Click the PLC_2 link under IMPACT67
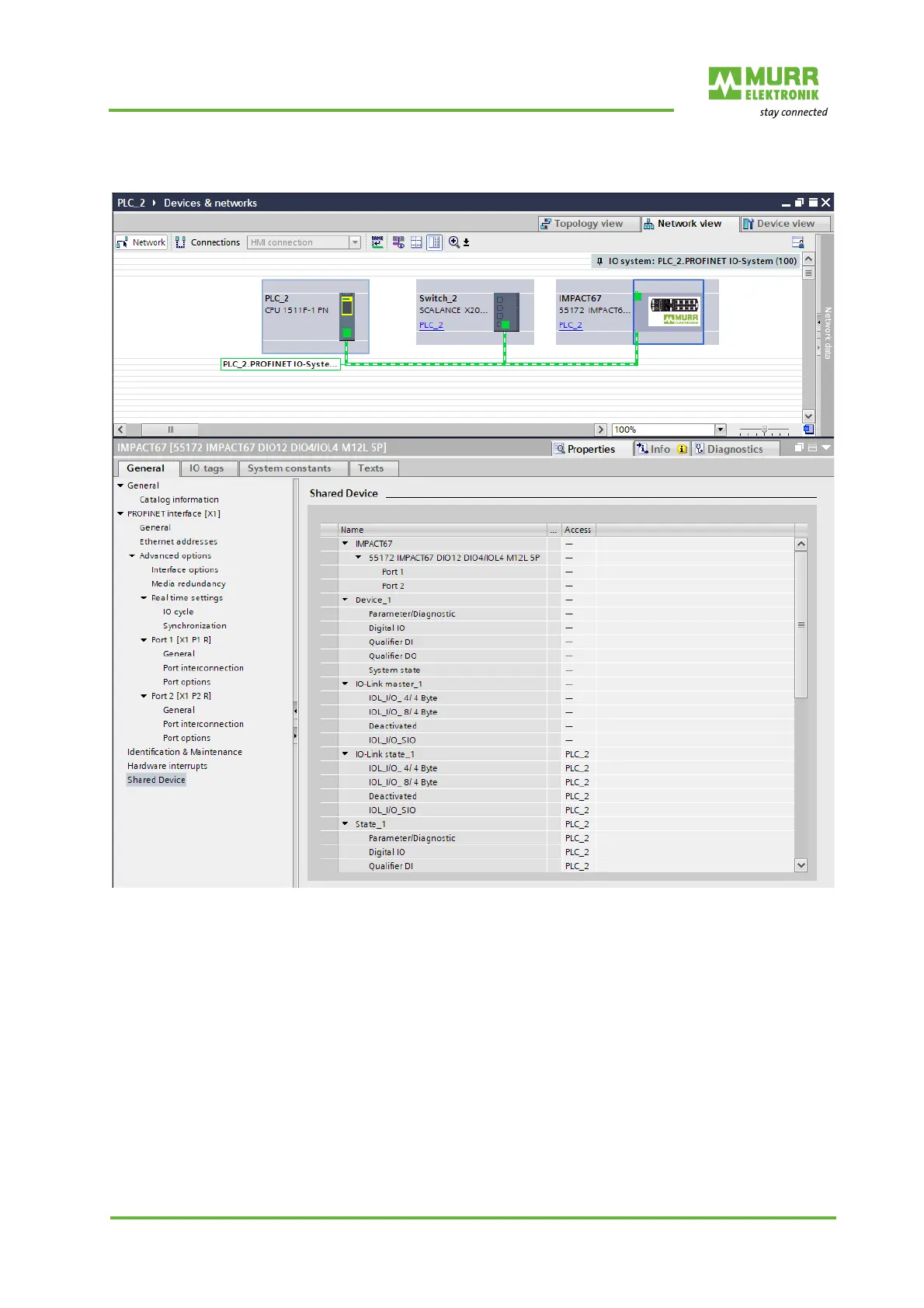924x1308 pixels. 570,325
